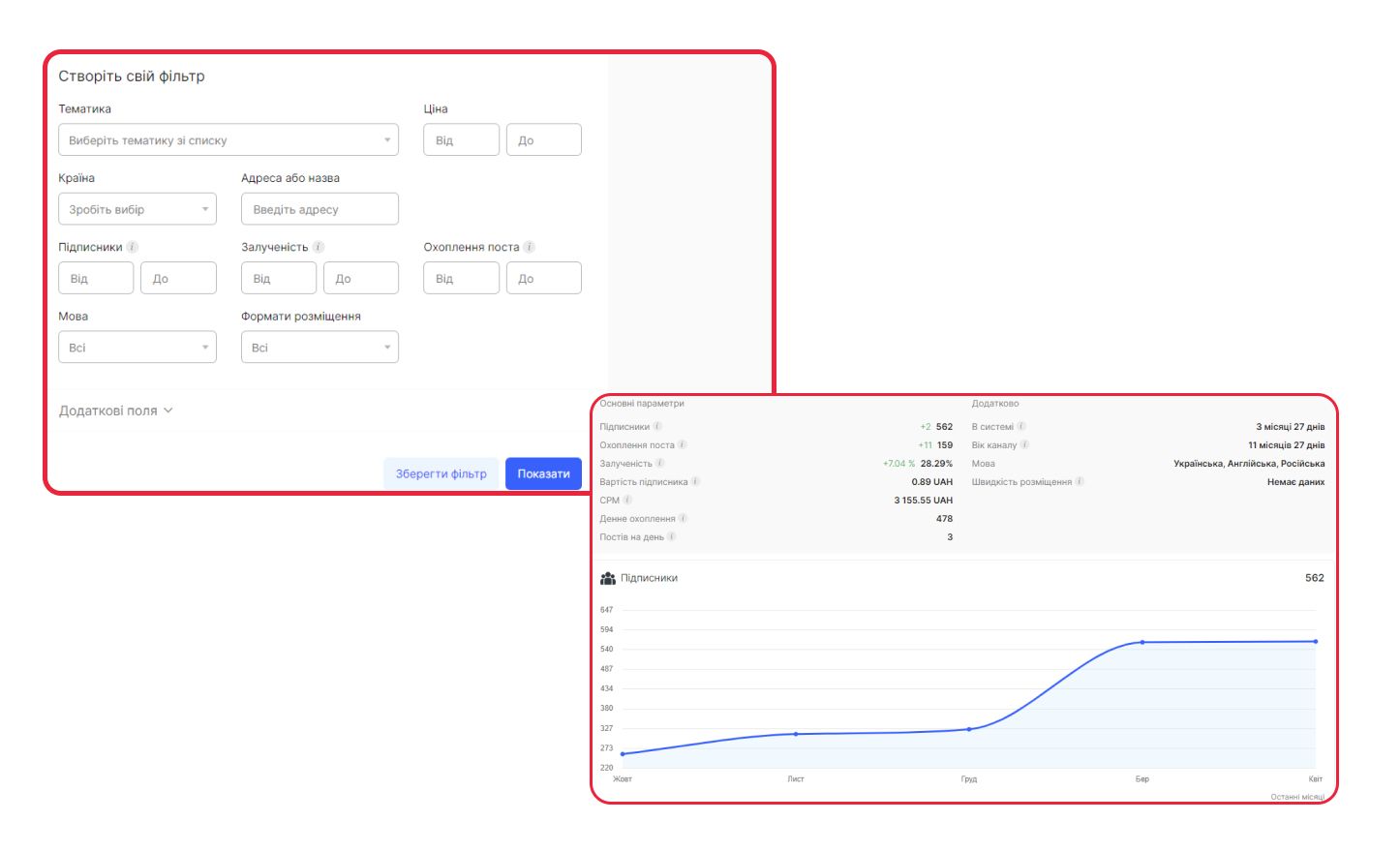Click the Жовт data point on chart

[623, 753]
